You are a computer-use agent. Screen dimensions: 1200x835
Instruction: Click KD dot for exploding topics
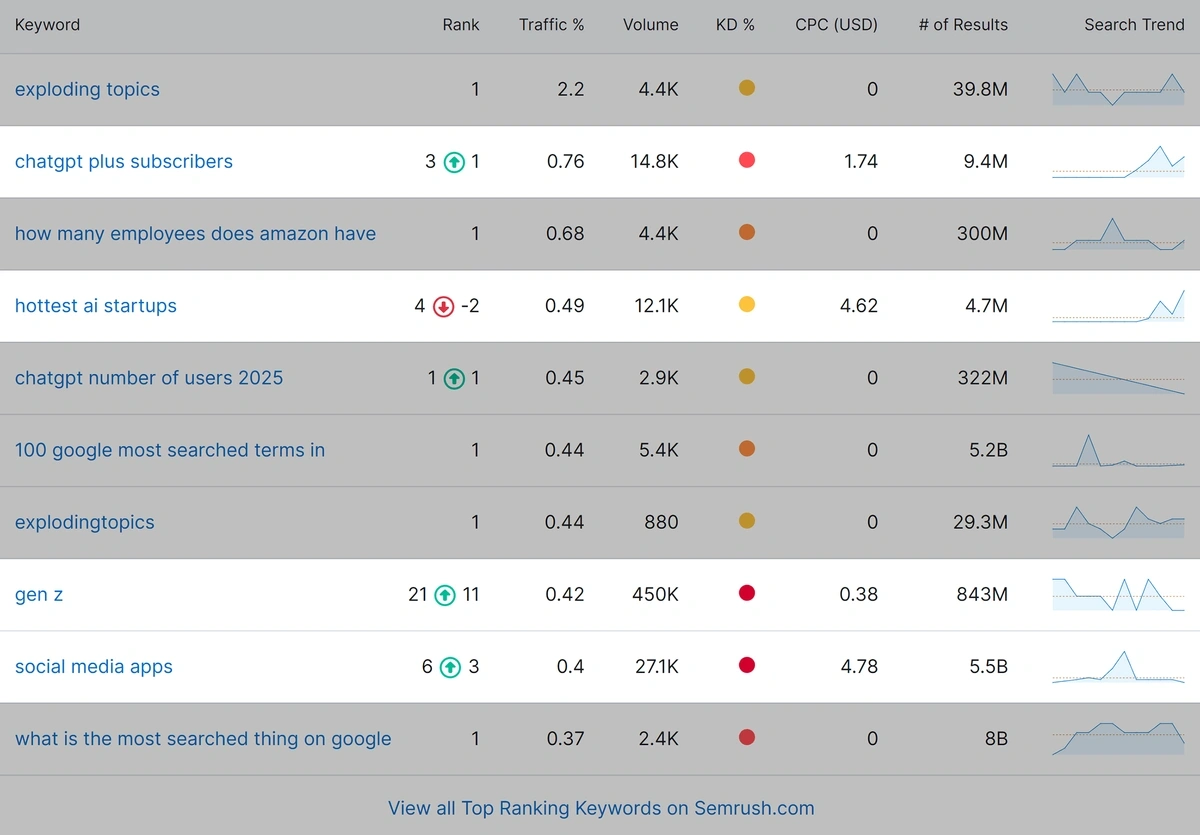747,88
